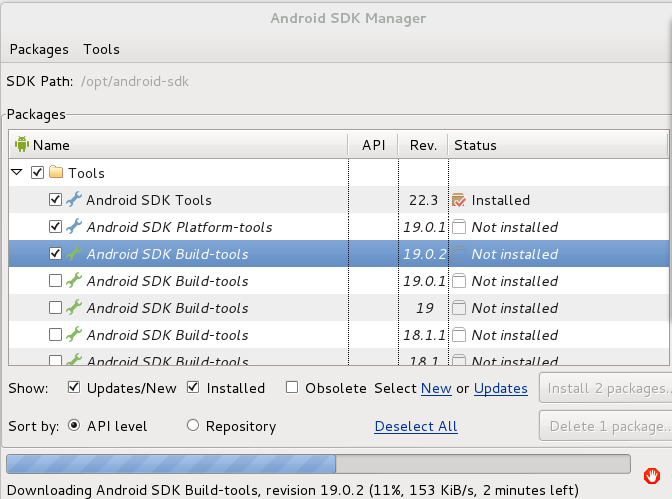Click the green wrench icon for Build-tools 19.0.1
672x499 pixels.
[x=74, y=280]
